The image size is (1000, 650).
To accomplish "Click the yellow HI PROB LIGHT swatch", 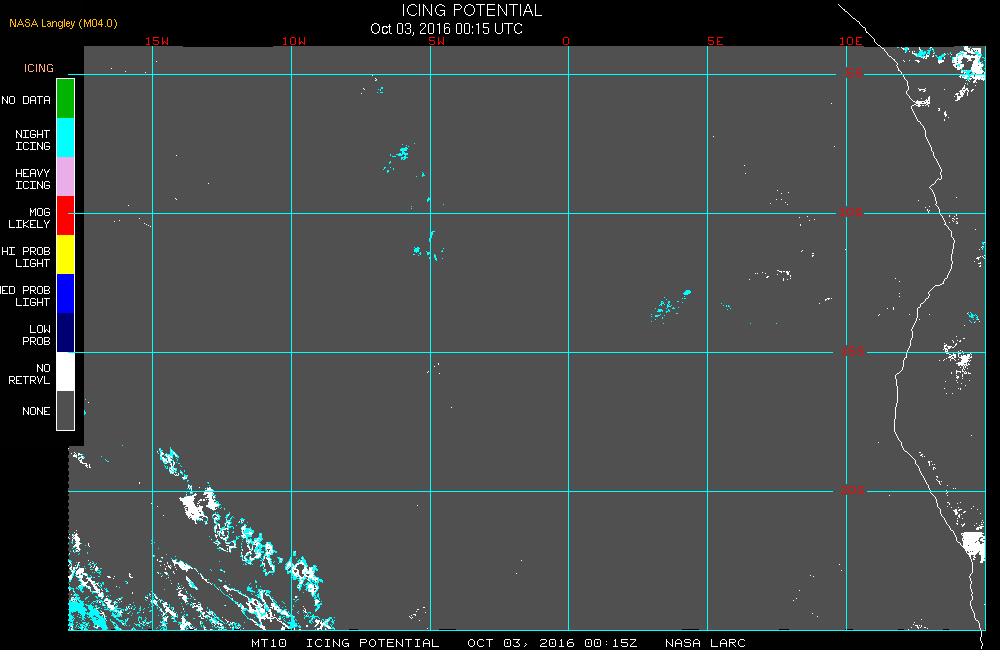I will coord(66,255).
